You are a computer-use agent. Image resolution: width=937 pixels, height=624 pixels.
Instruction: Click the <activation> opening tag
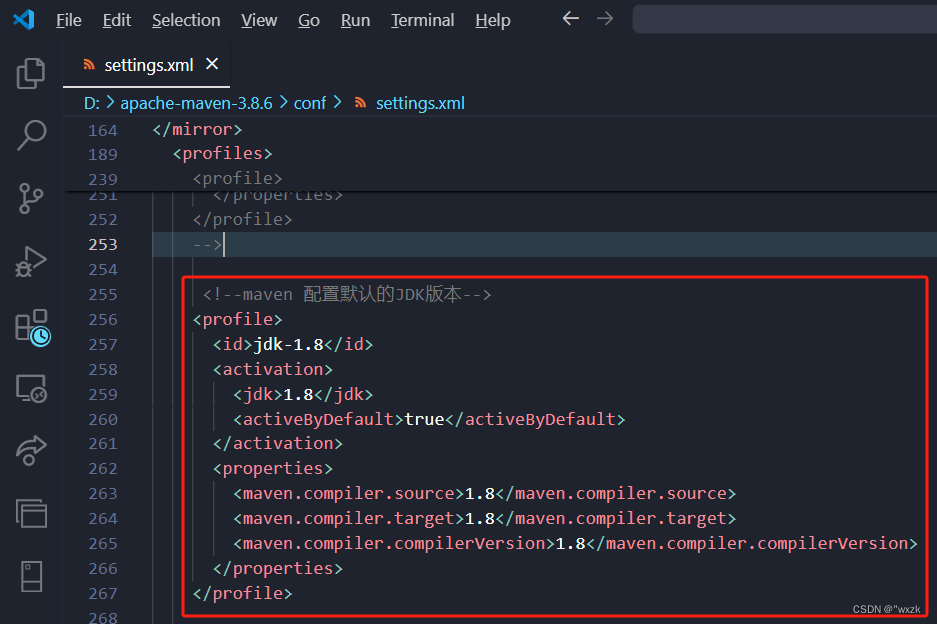tap(272, 369)
